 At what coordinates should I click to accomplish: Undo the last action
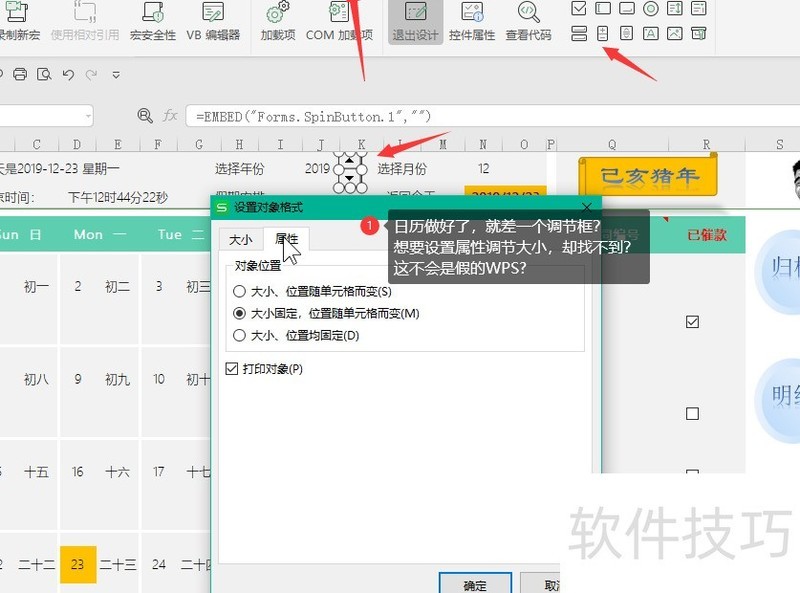point(68,75)
